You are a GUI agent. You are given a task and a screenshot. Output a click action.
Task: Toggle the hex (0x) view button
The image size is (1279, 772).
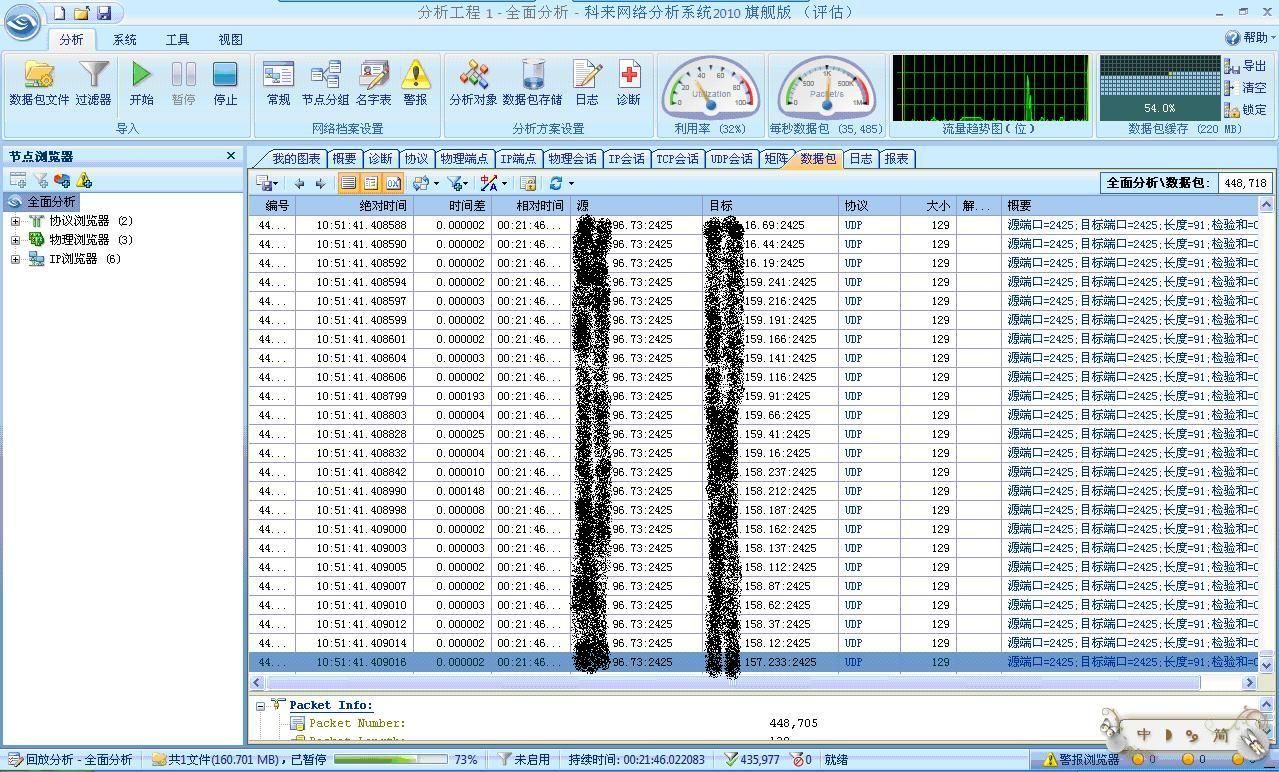click(393, 183)
